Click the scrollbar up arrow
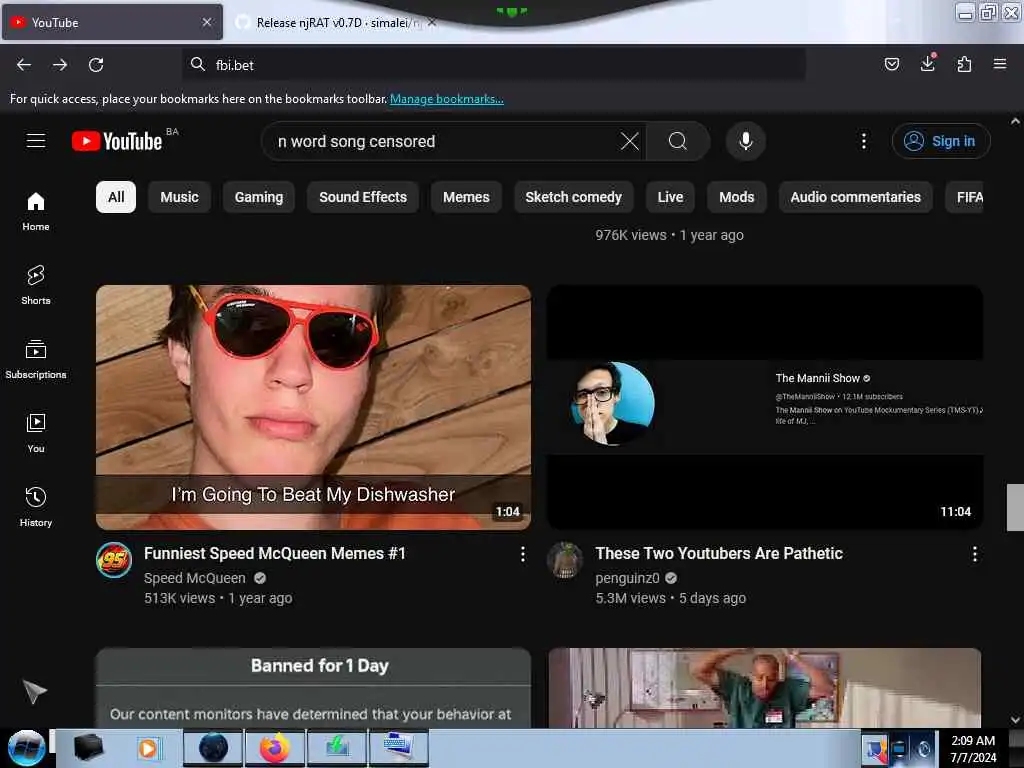 [1015, 121]
